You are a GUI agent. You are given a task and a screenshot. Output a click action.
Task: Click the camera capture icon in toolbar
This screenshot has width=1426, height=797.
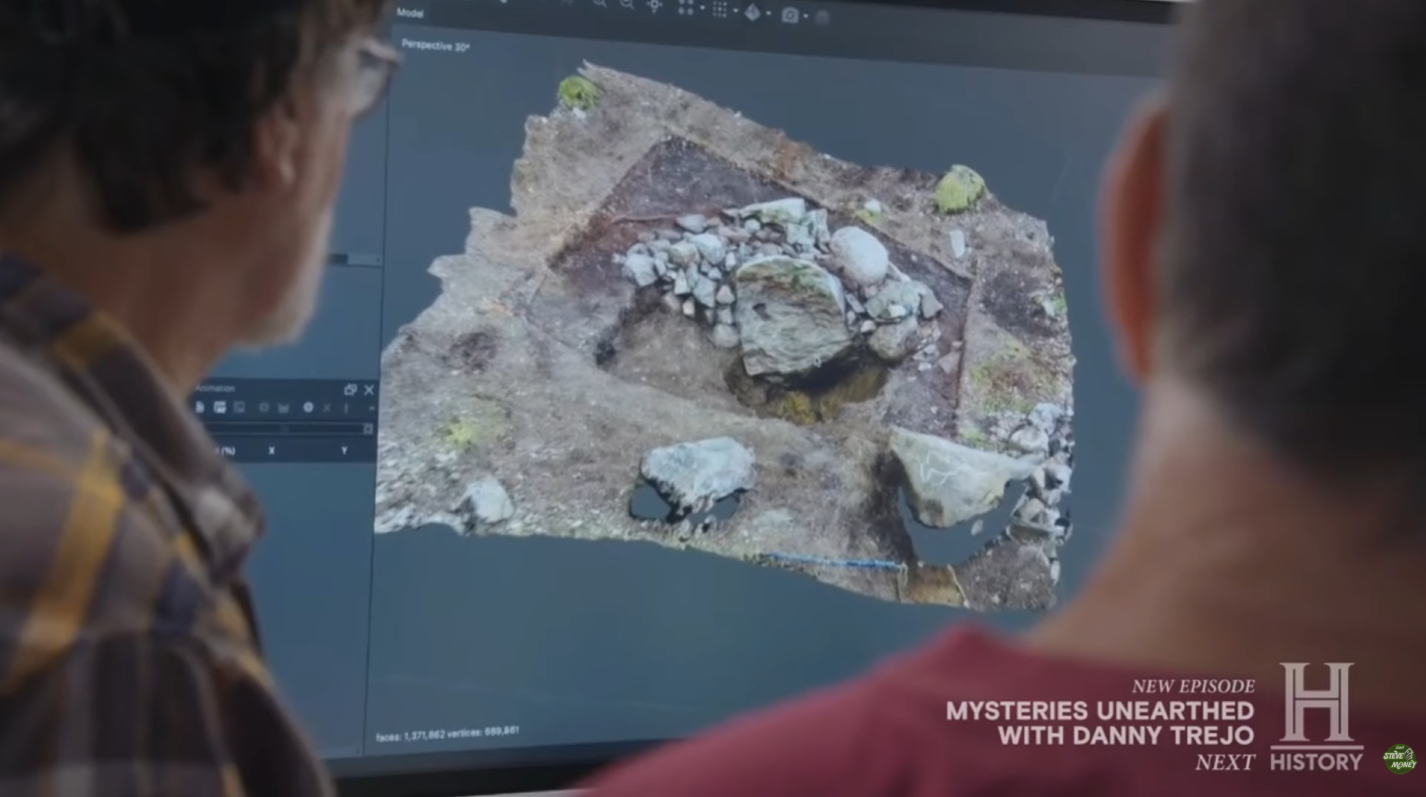coord(790,15)
